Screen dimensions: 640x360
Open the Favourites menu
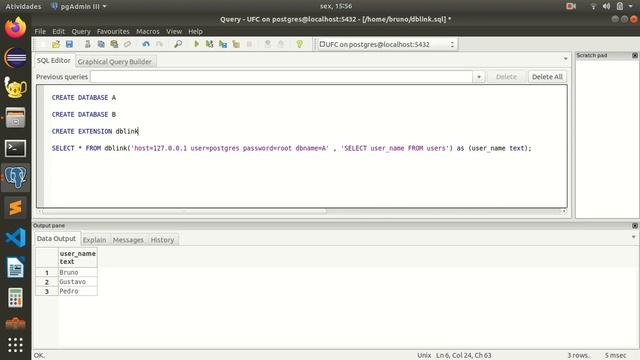(x=113, y=31)
